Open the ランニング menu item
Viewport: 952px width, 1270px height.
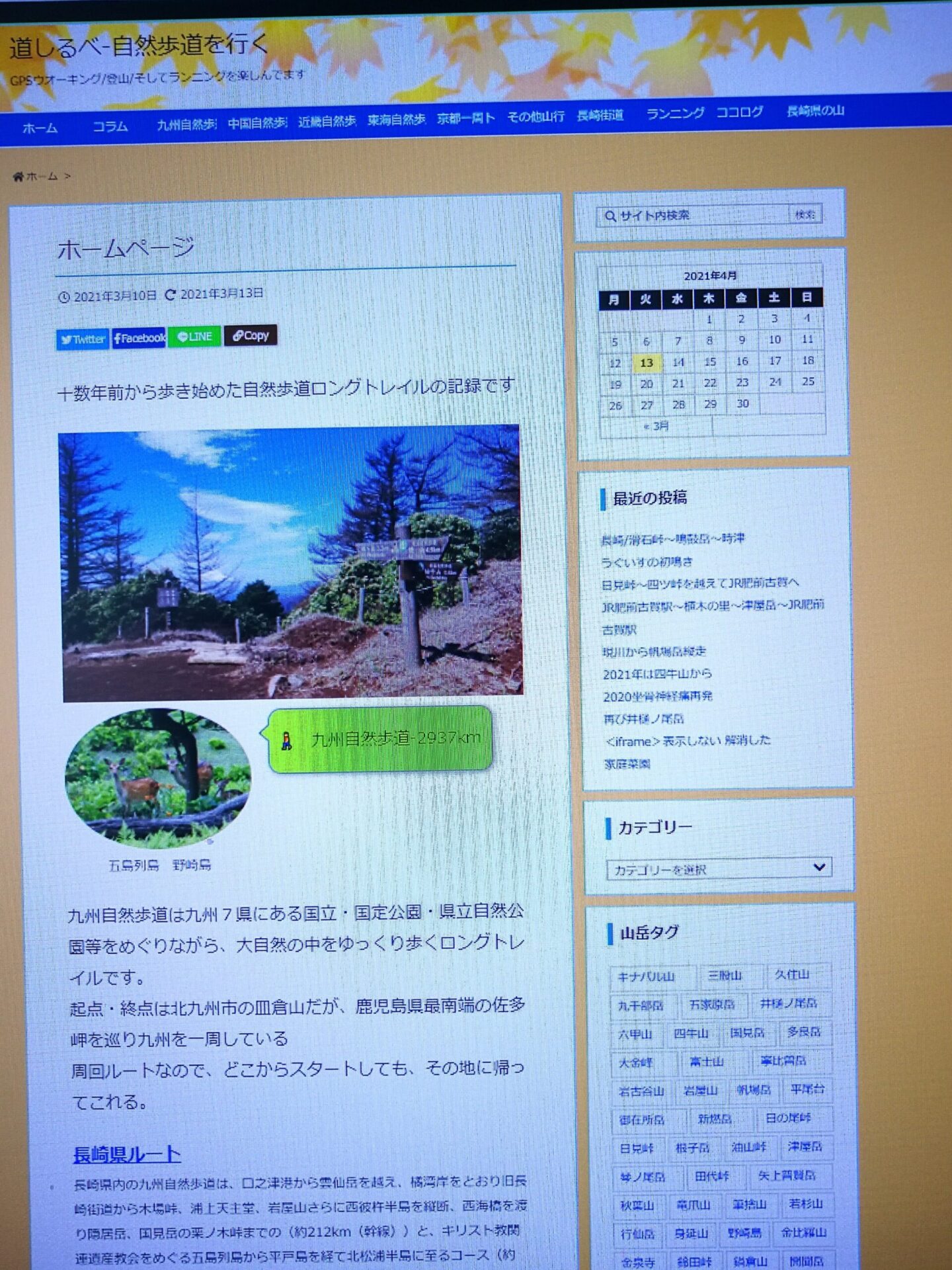click(675, 113)
